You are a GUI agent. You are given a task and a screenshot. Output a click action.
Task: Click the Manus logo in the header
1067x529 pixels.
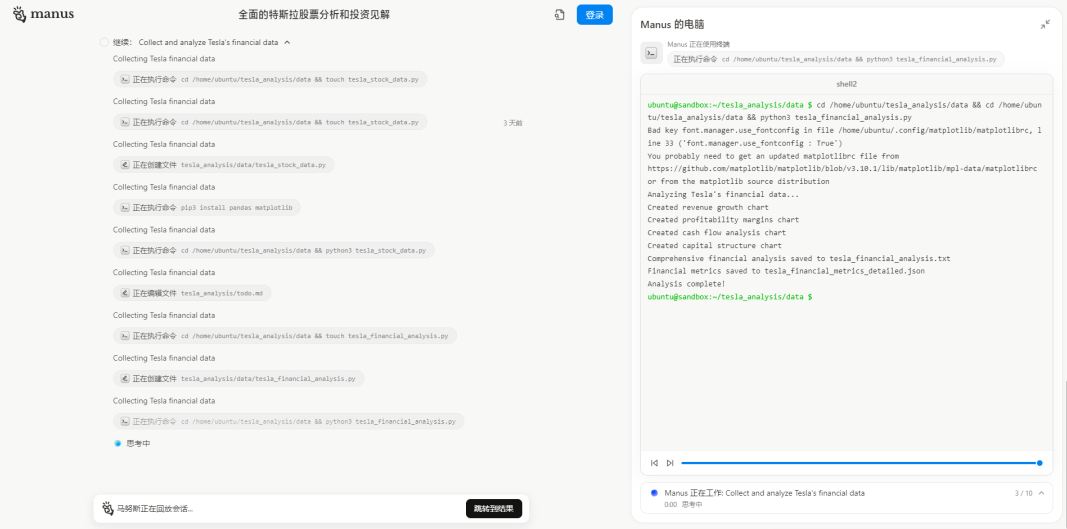44,14
